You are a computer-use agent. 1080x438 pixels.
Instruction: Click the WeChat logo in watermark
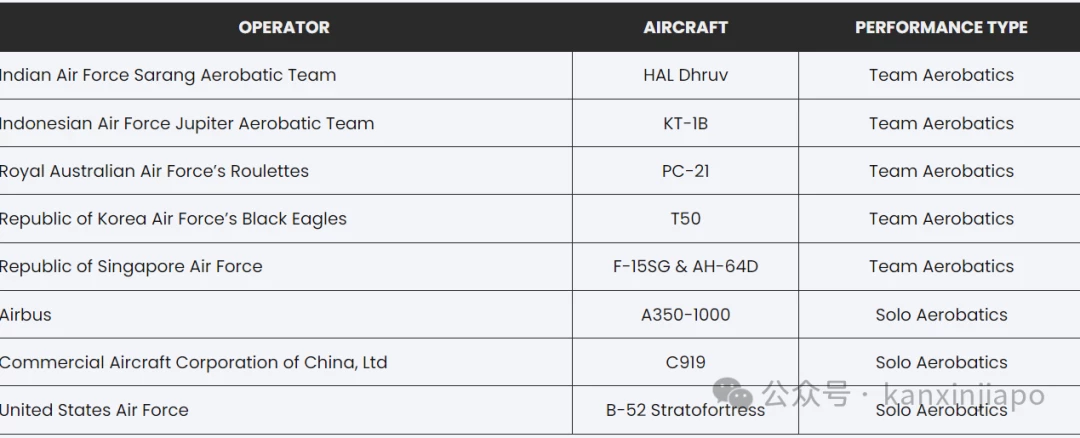pos(733,393)
